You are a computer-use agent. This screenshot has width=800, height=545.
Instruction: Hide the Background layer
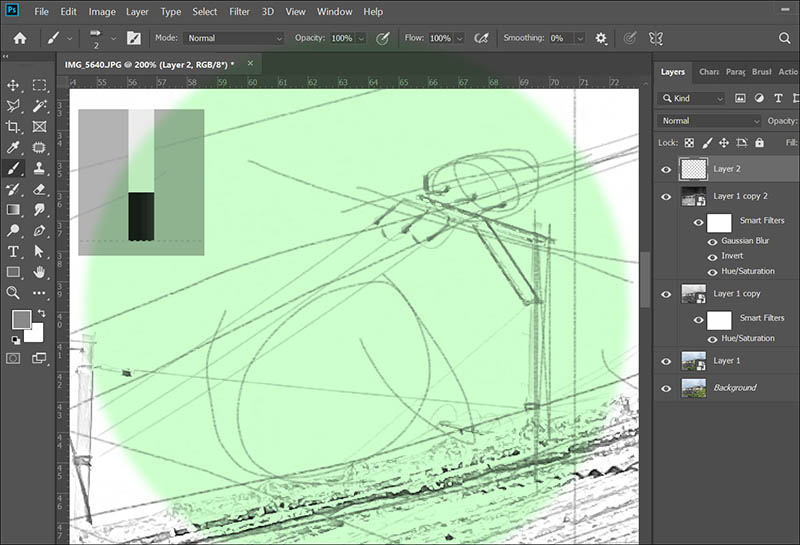[666, 388]
